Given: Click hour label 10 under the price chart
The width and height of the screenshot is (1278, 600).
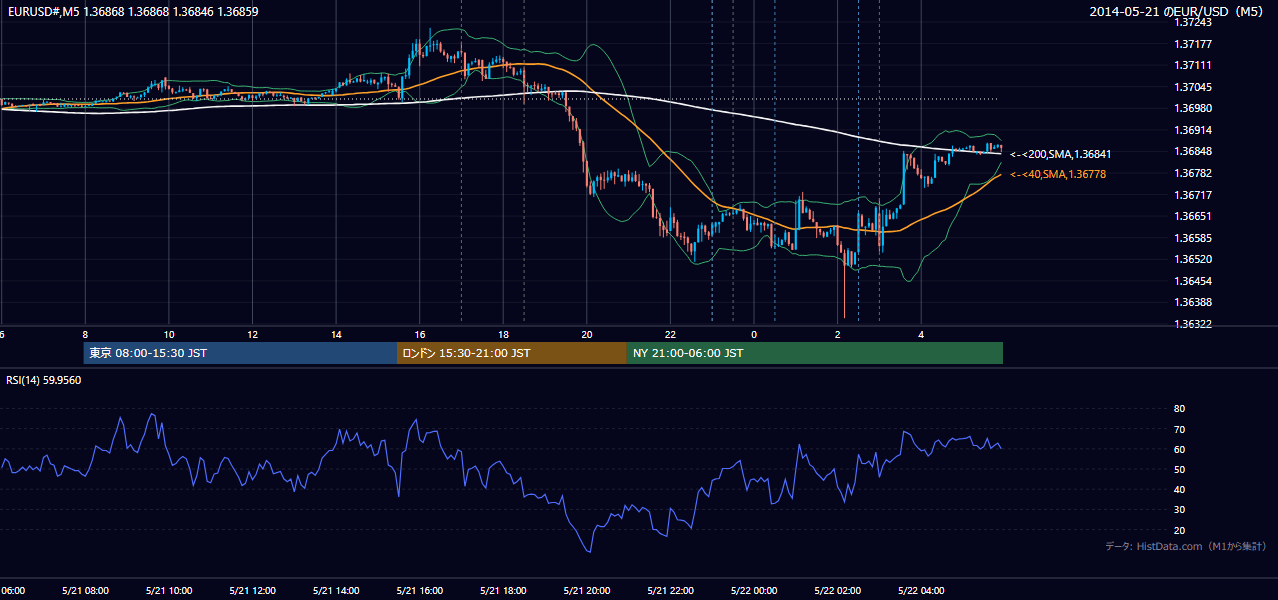Looking at the screenshot, I should [169, 334].
